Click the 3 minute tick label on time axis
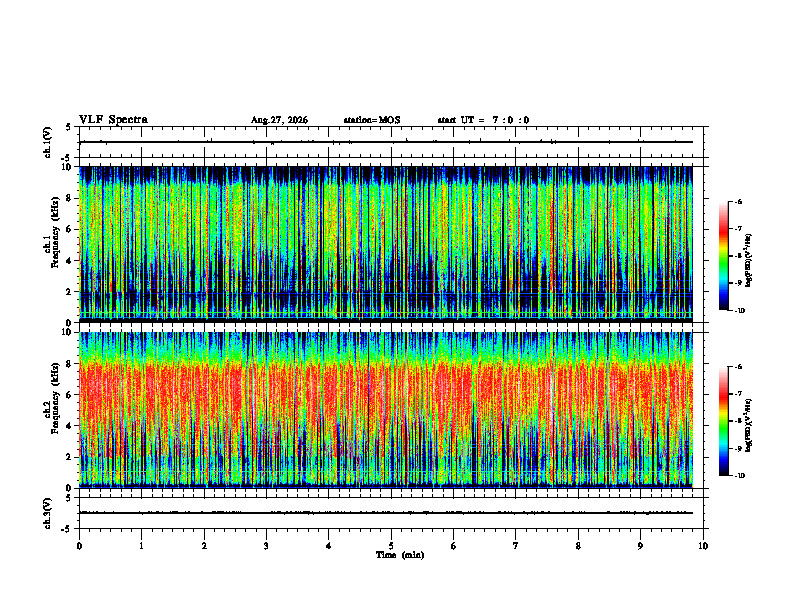The width and height of the screenshot is (792, 612). pyautogui.click(x=266, y=546)
